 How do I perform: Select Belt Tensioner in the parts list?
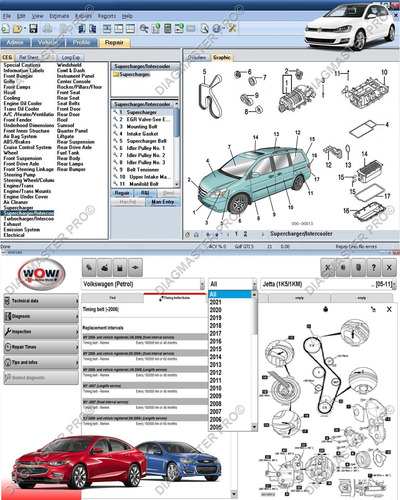click(x=142, y=170)
